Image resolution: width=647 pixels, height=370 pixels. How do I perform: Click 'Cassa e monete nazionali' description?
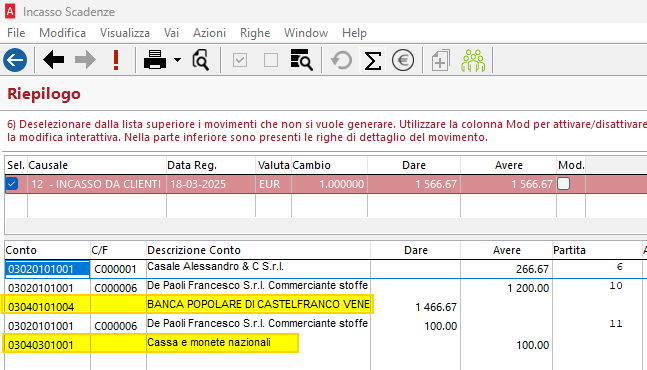point(209,342)
